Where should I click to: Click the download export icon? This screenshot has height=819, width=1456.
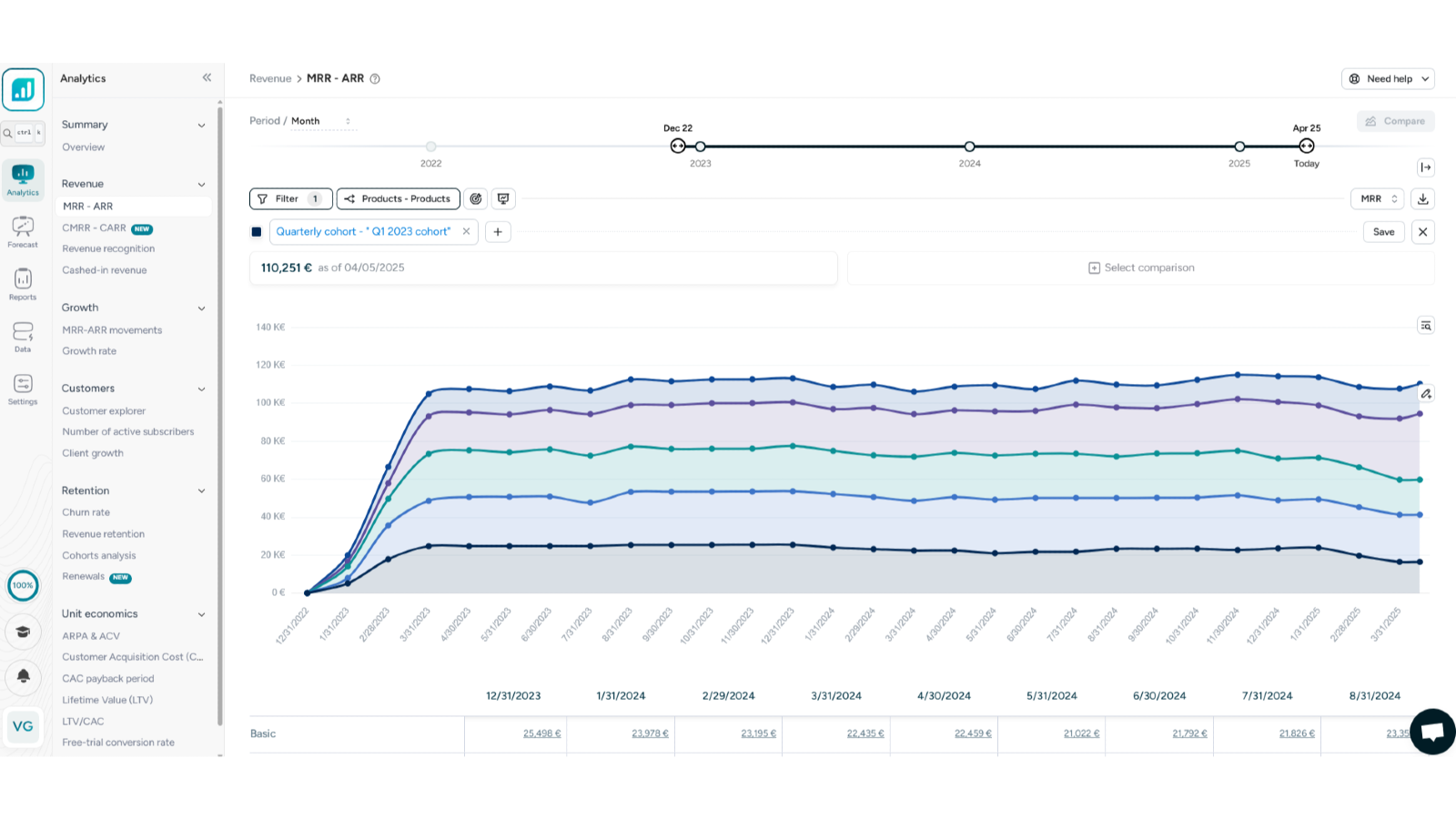pos(1423,199)
